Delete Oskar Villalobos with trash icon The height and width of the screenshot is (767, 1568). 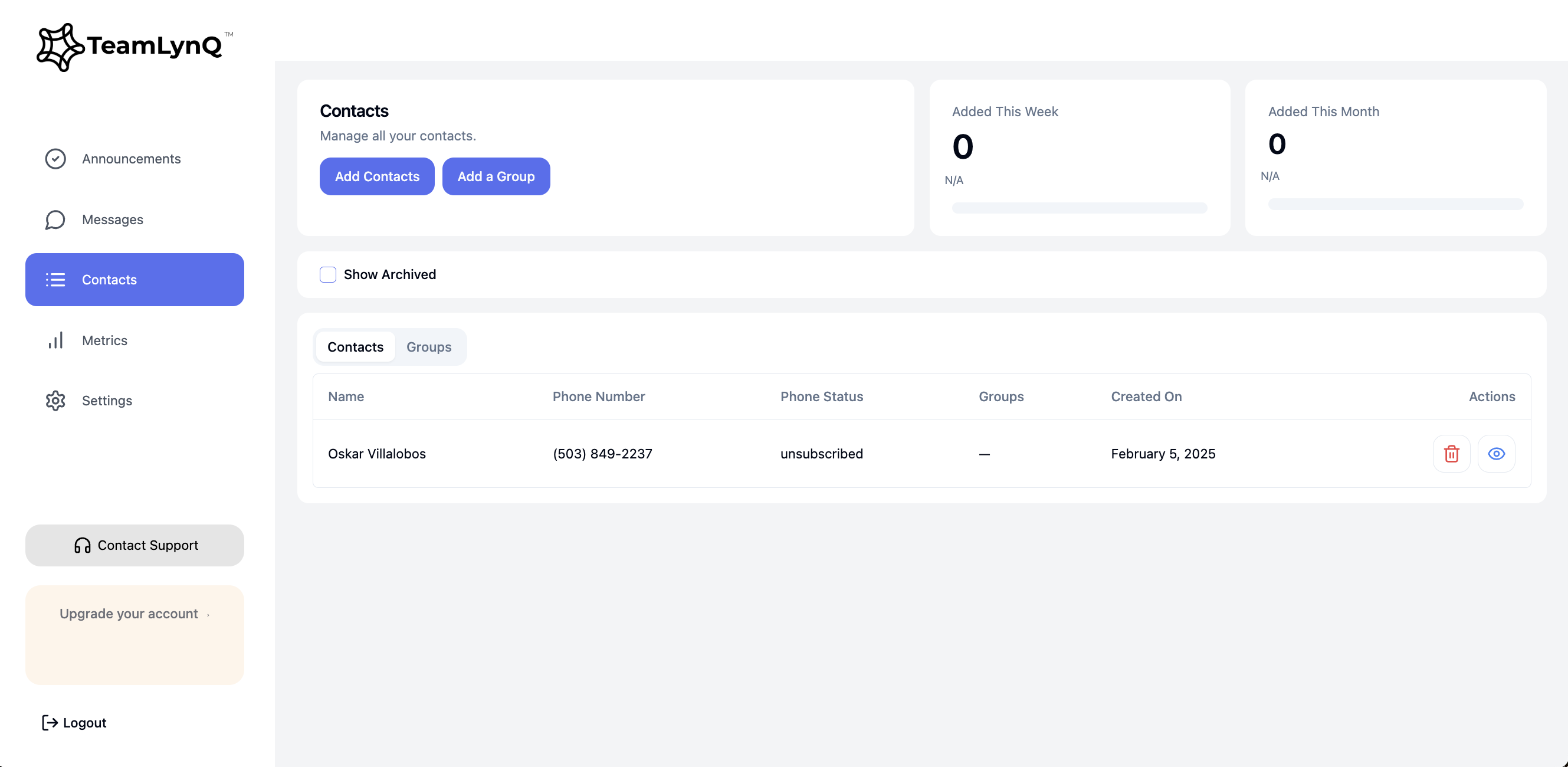(x=1451, y=454)
